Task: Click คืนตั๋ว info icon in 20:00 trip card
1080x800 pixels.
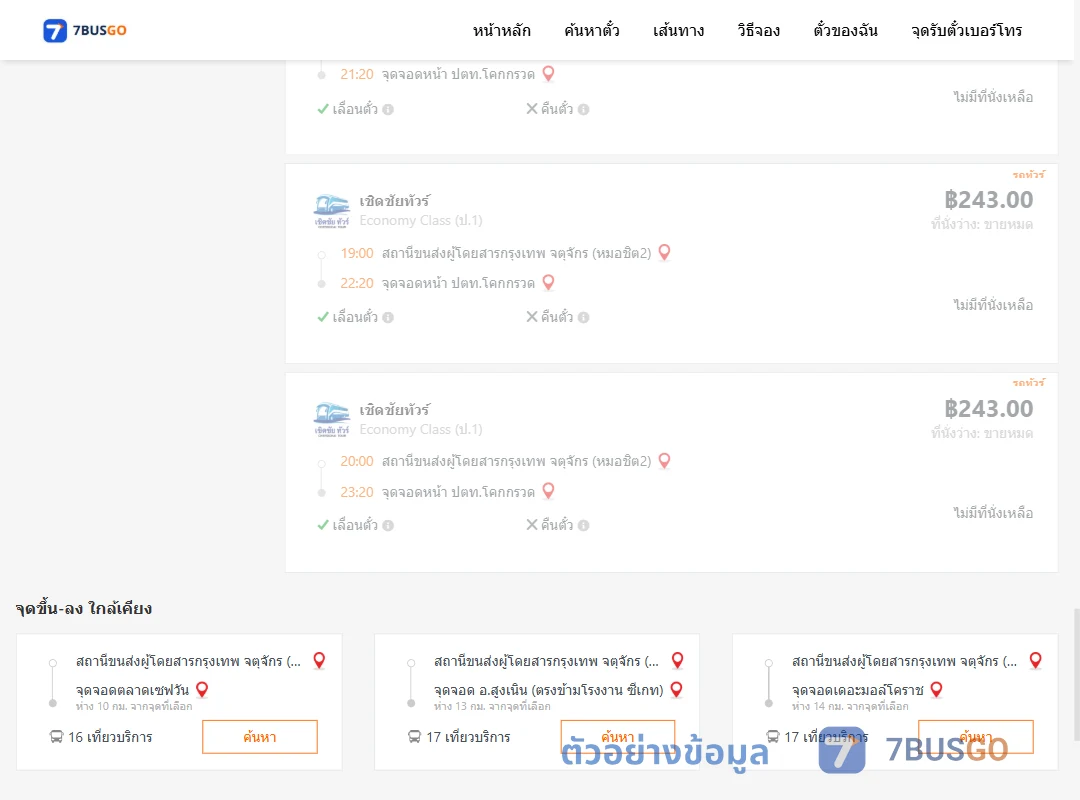Action: pyautogui.click(x=583, y=526)
